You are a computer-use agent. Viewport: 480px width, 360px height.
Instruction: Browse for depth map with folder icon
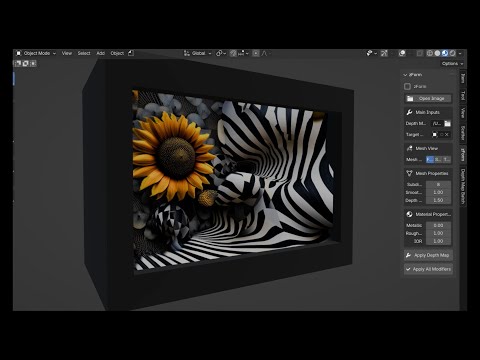(447, 123)
